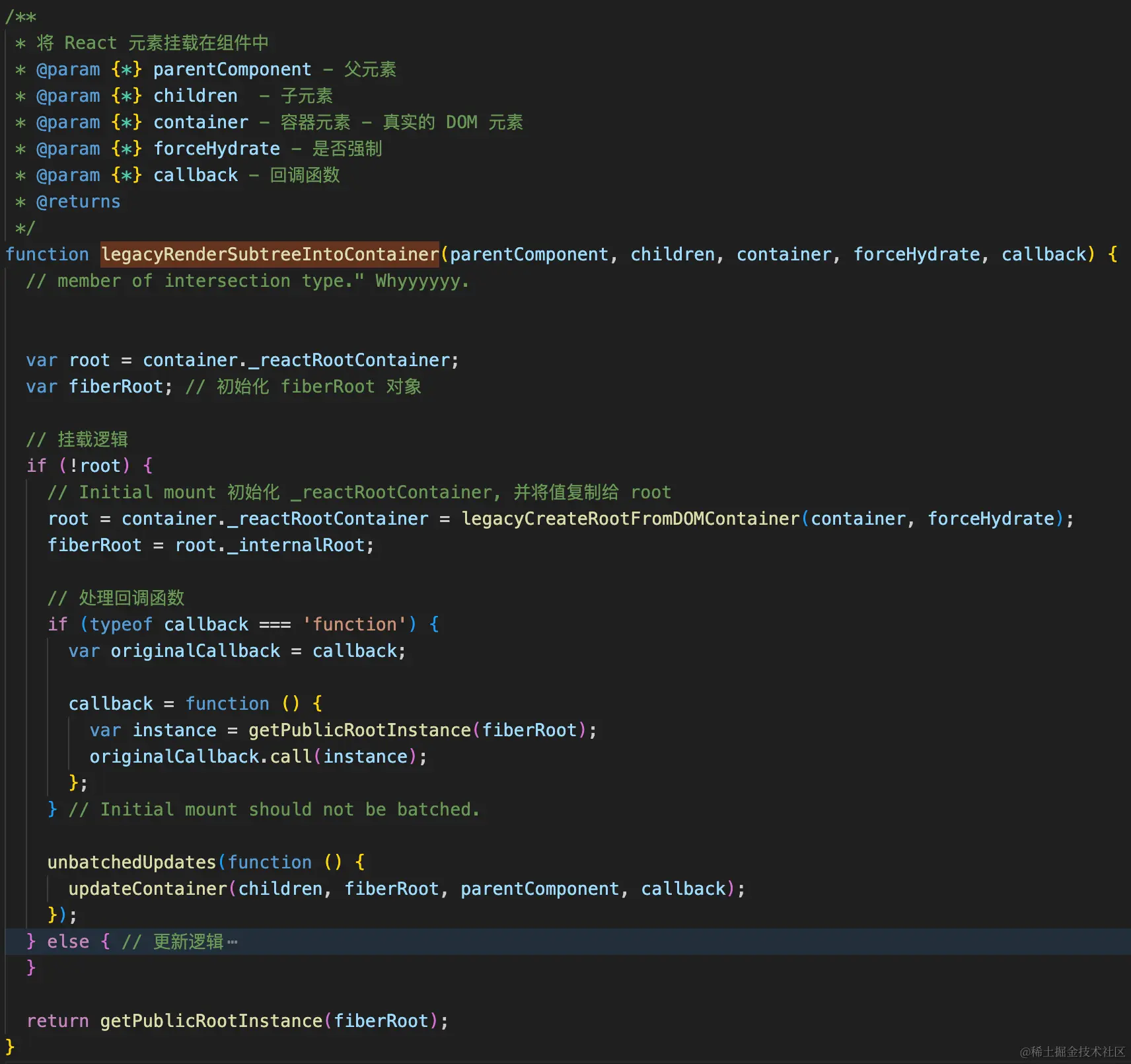Click forceHydrate in the JSDoc @param line

217,149
